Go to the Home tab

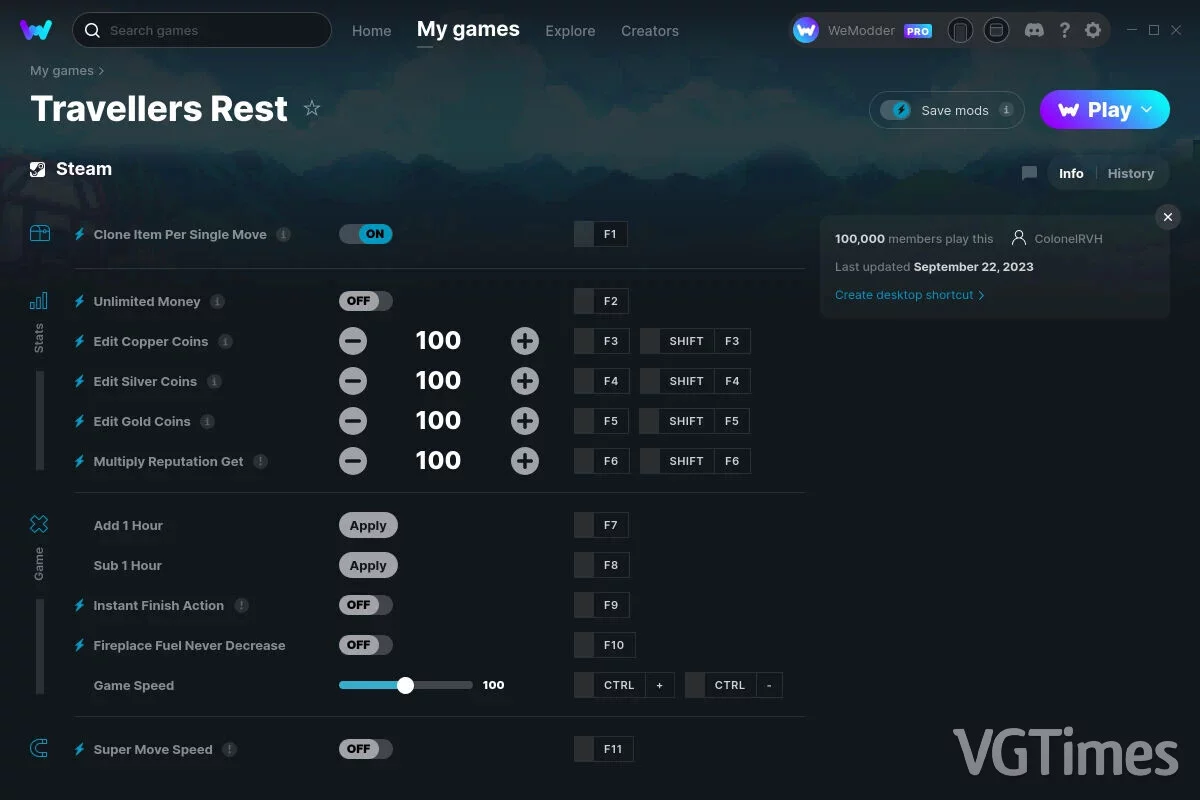click(372, 31)
